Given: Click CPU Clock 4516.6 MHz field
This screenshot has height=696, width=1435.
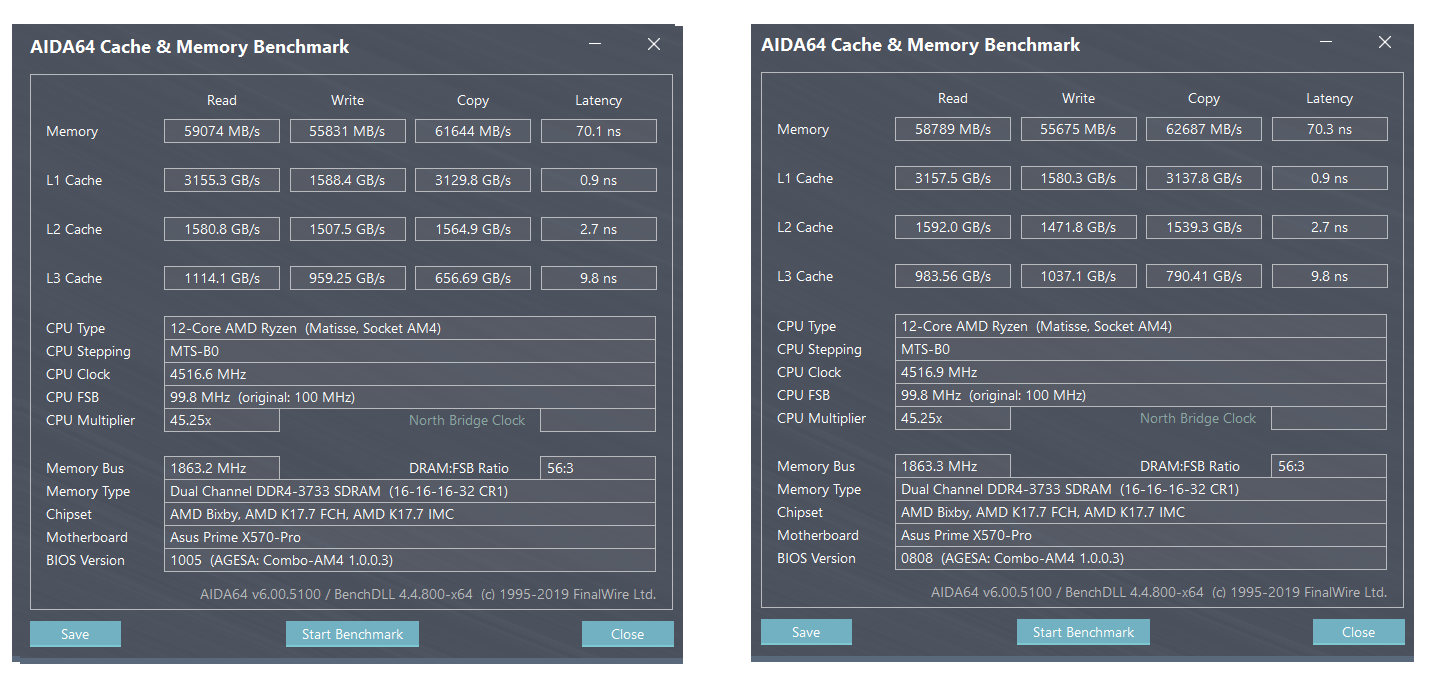Looking at the screenshot, I should click(x=410, y=374).
